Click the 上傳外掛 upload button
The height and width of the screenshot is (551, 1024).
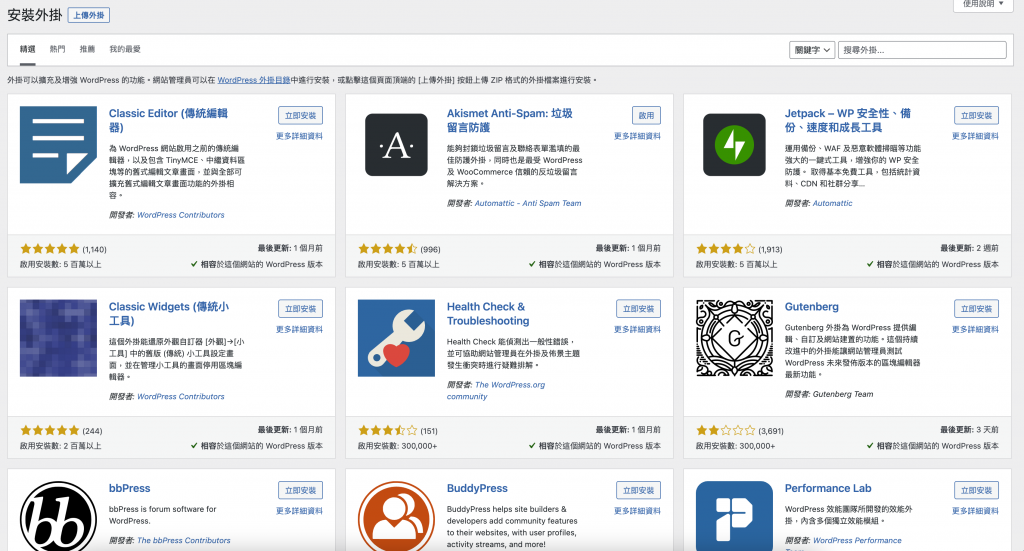[89, 15]
